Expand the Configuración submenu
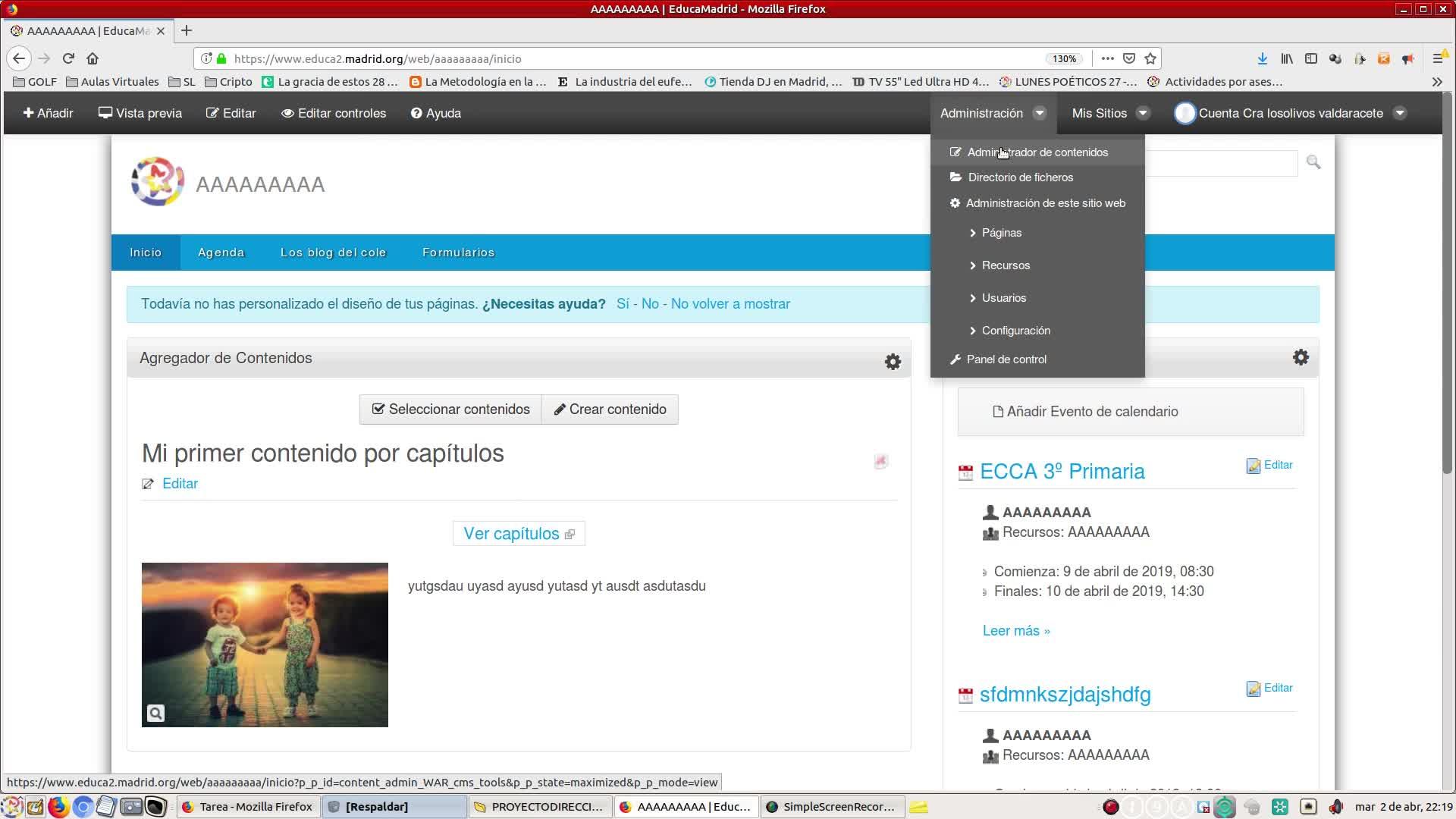This screenshot has width=1456, height=819. [x=1015, y=331]
